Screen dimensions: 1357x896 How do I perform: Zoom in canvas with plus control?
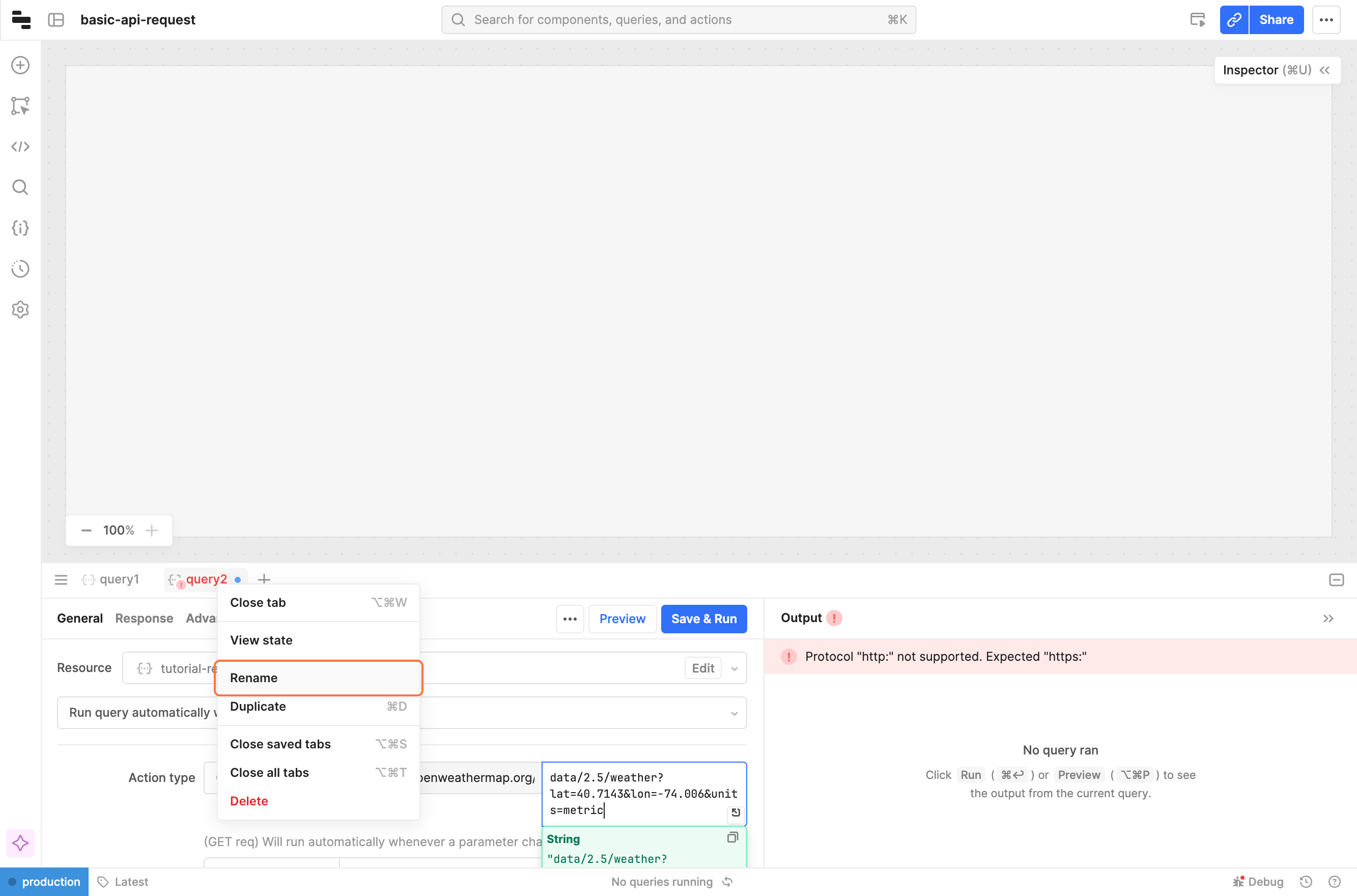coord(151,530)
